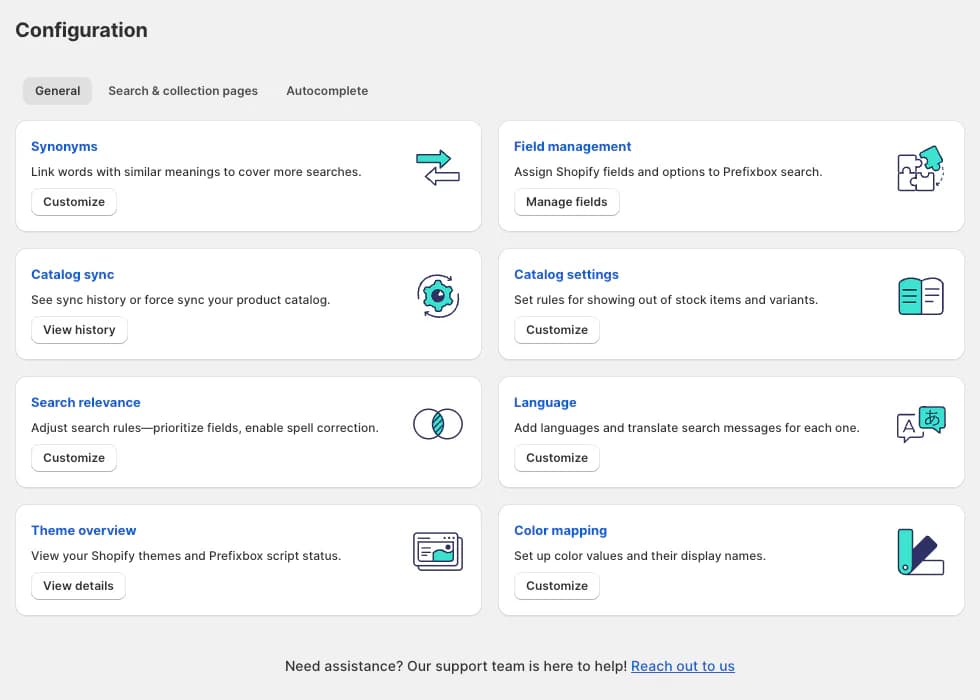
Task: Customize Synonyms settings
Action: tap(74, 202)
